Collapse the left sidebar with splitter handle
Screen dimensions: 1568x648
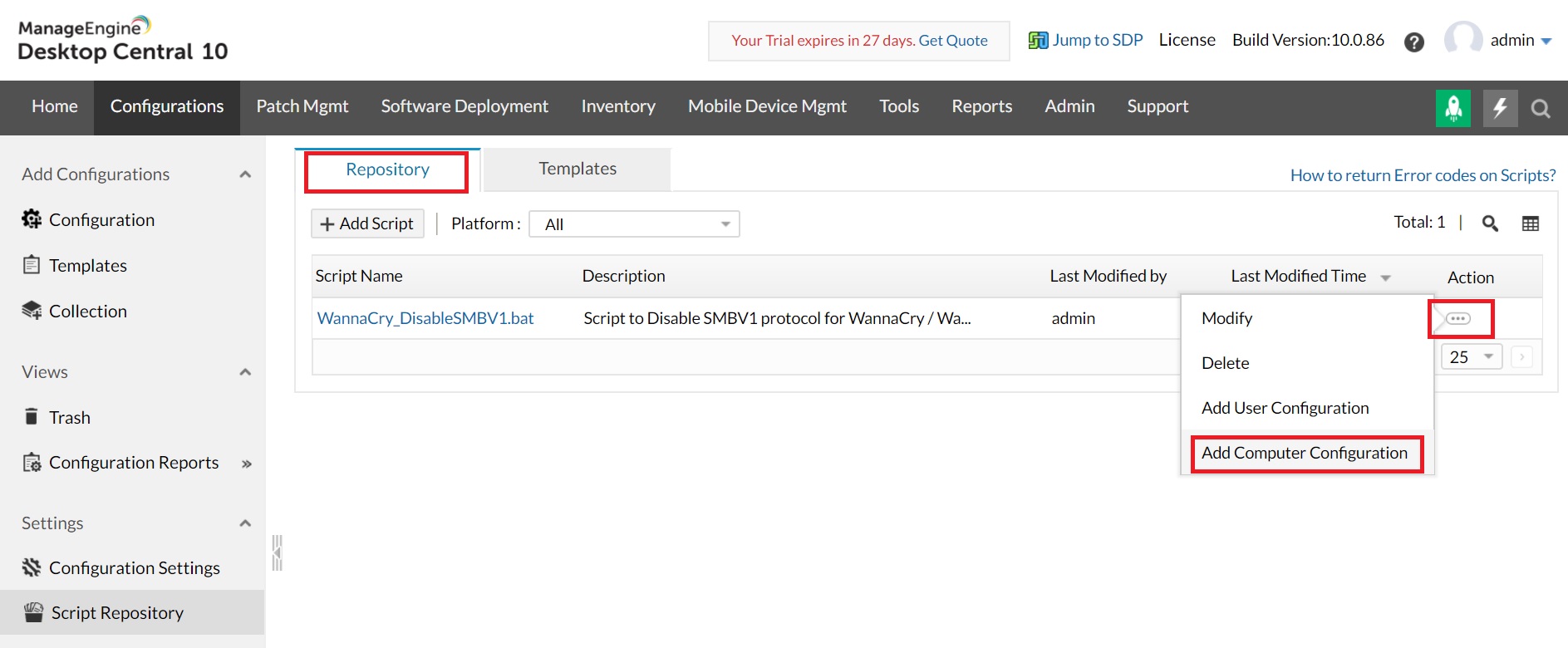tap(278, 552)
